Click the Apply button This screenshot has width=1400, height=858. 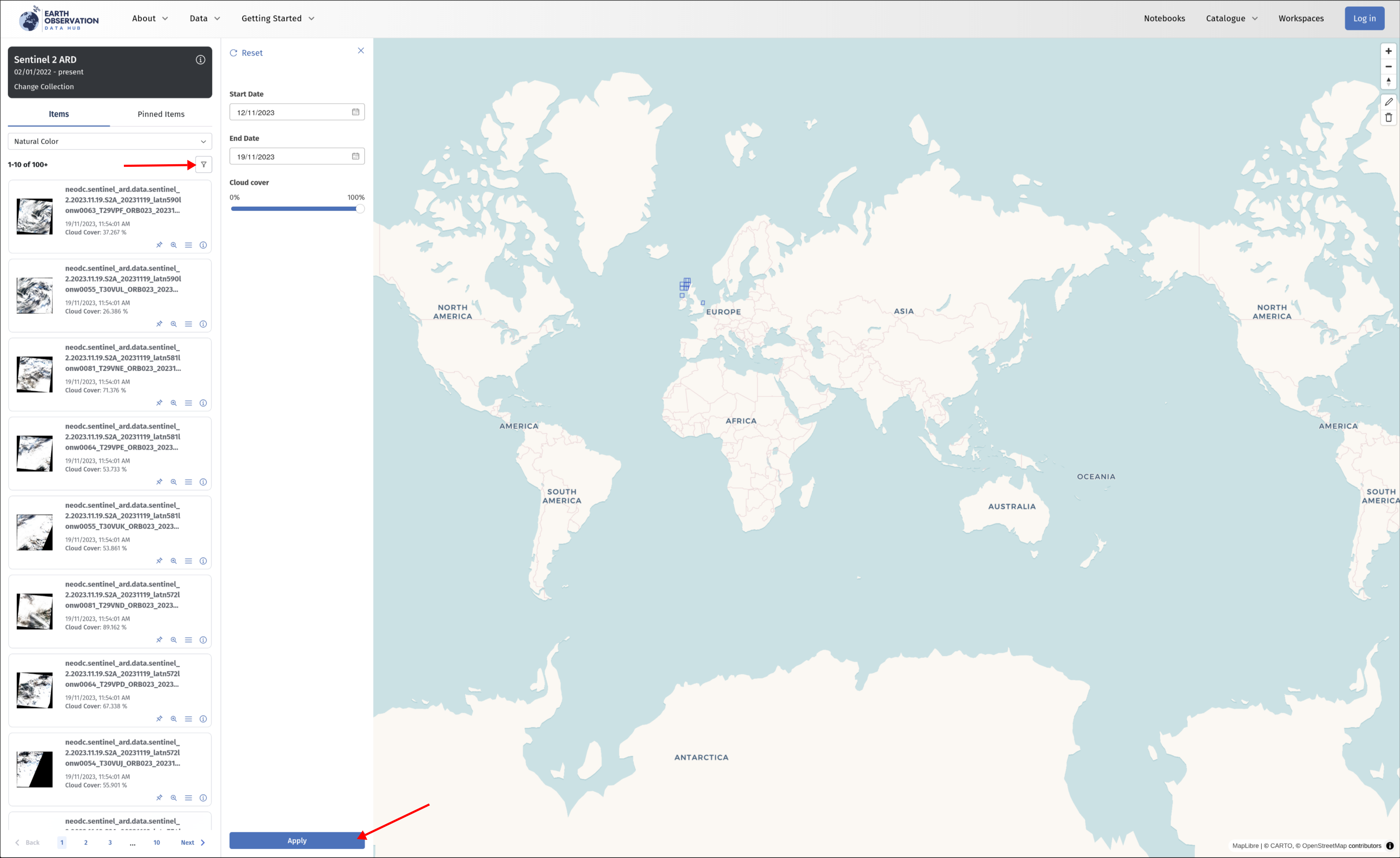[297, 840]
